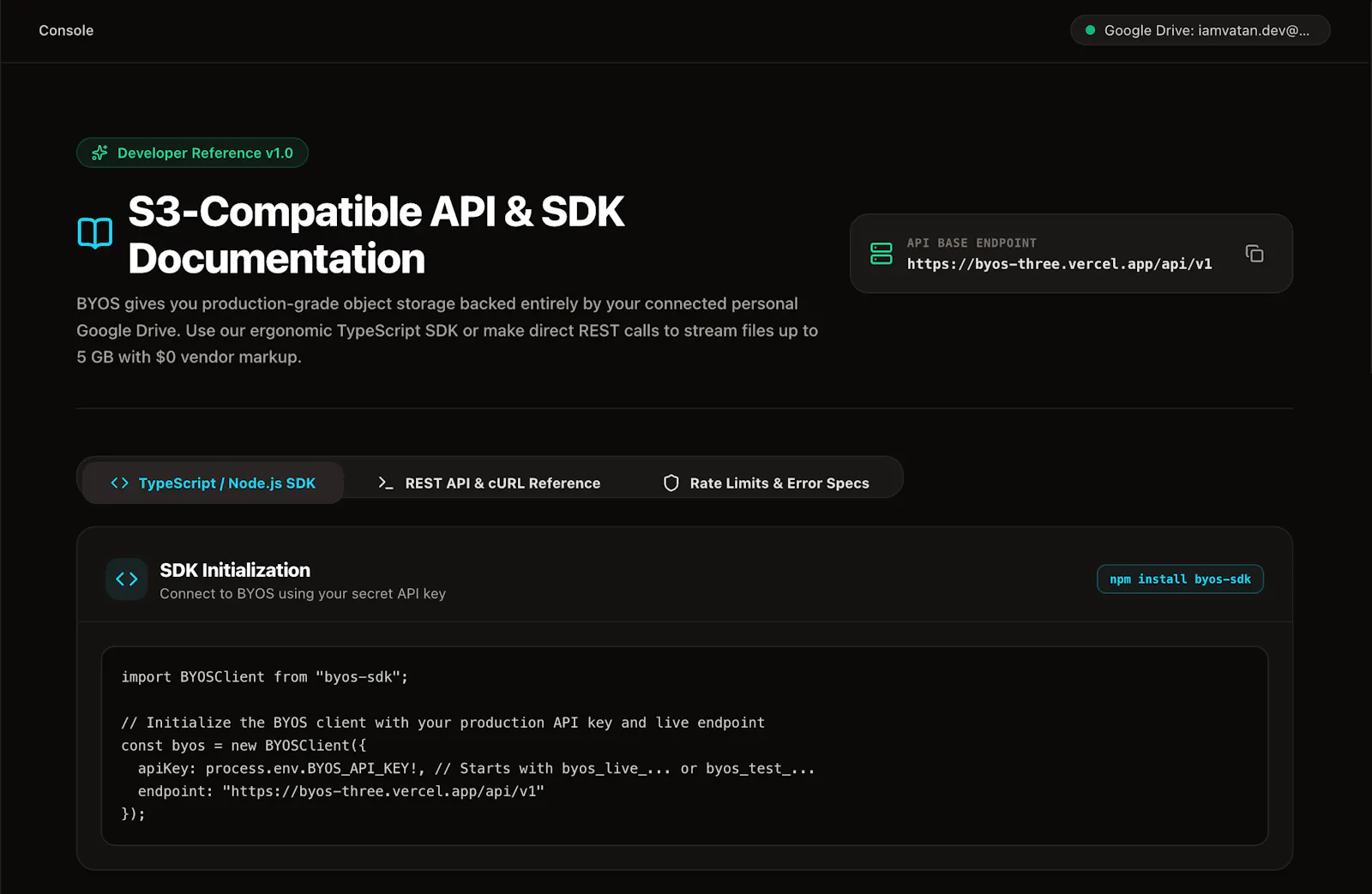Click the 'const byos = new BYOSClient({' line
The width and height of the screenshot is (1372, 894).
pos(244,746)
